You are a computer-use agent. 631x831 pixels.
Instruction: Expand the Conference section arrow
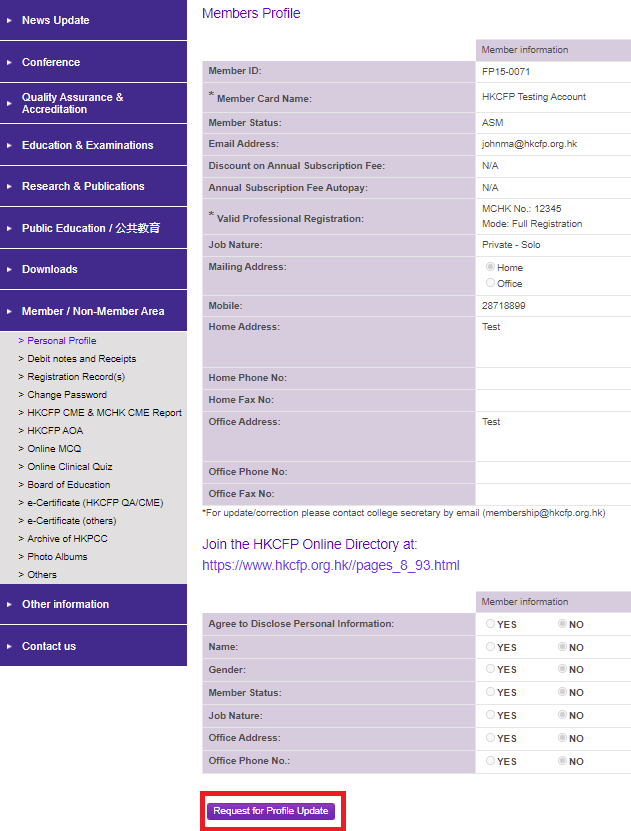pyautogui.click(x=9, y=62)
